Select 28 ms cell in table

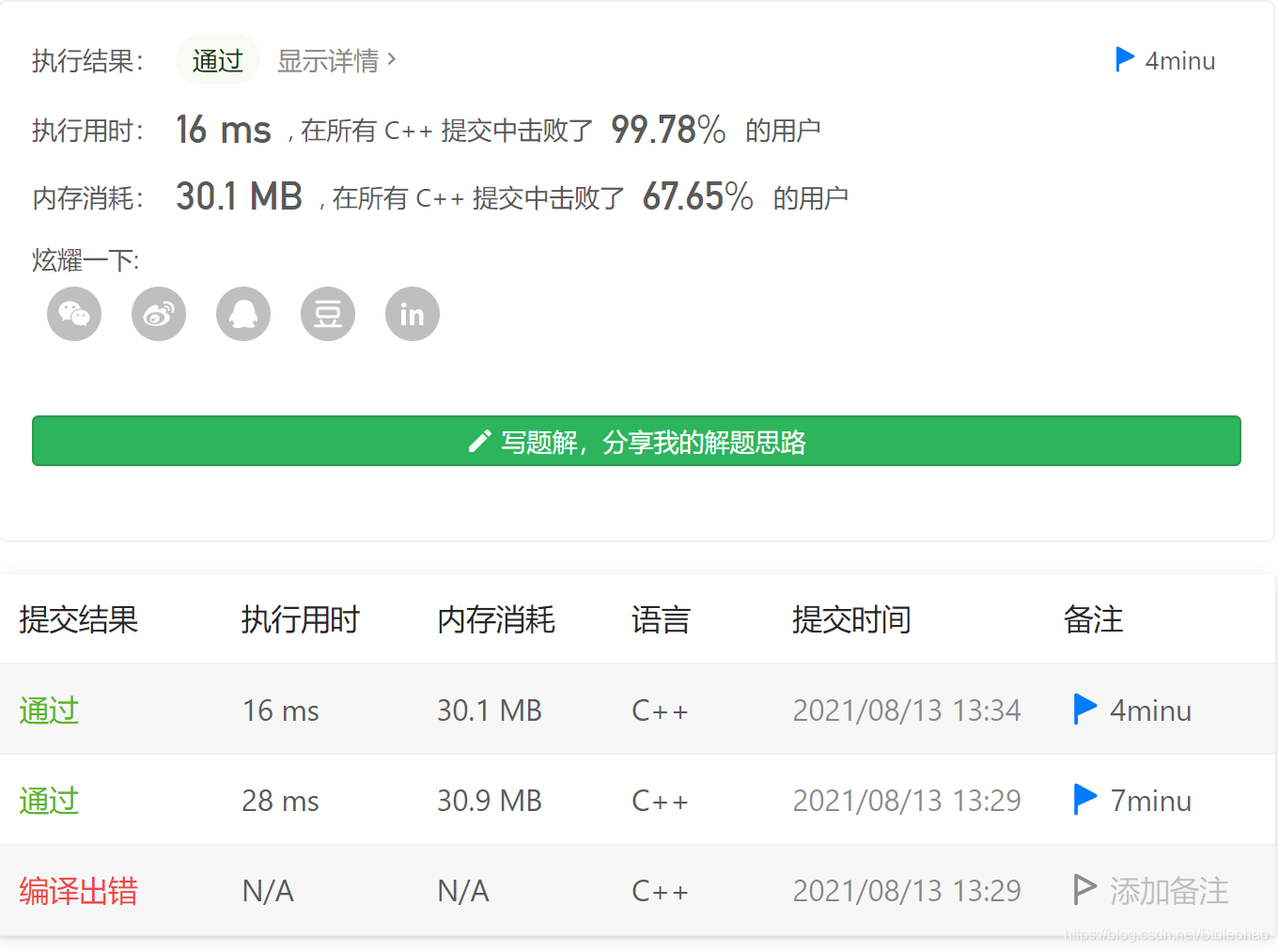[x=281, y=801]
